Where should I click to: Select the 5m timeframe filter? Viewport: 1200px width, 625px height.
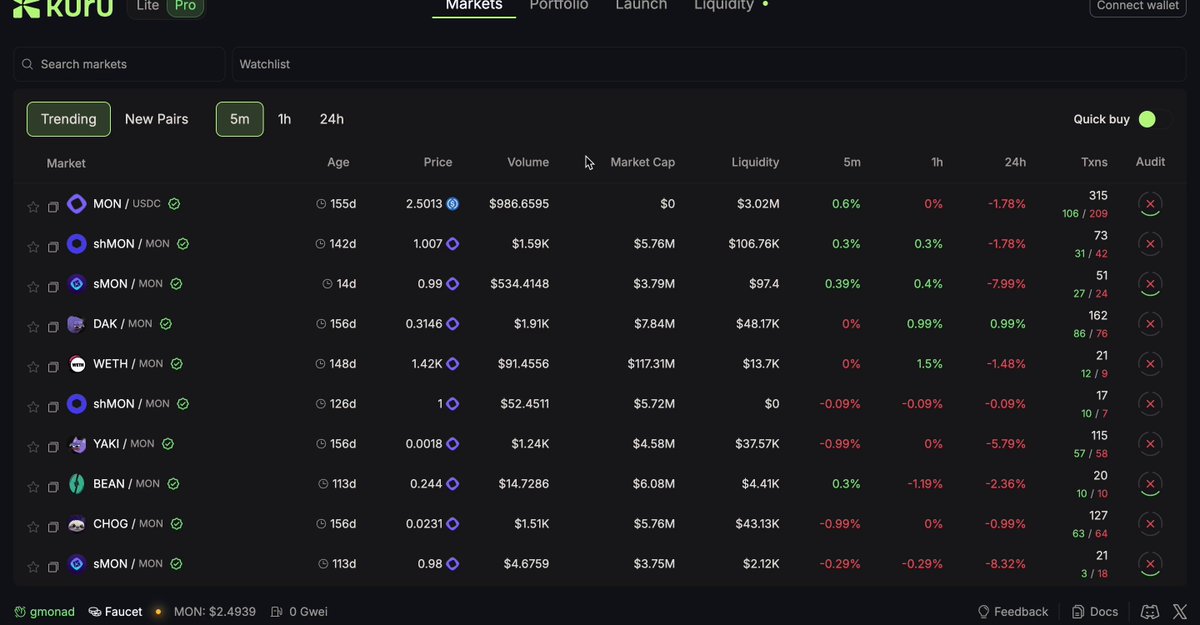pyautogui.click(x=240, y=119)
